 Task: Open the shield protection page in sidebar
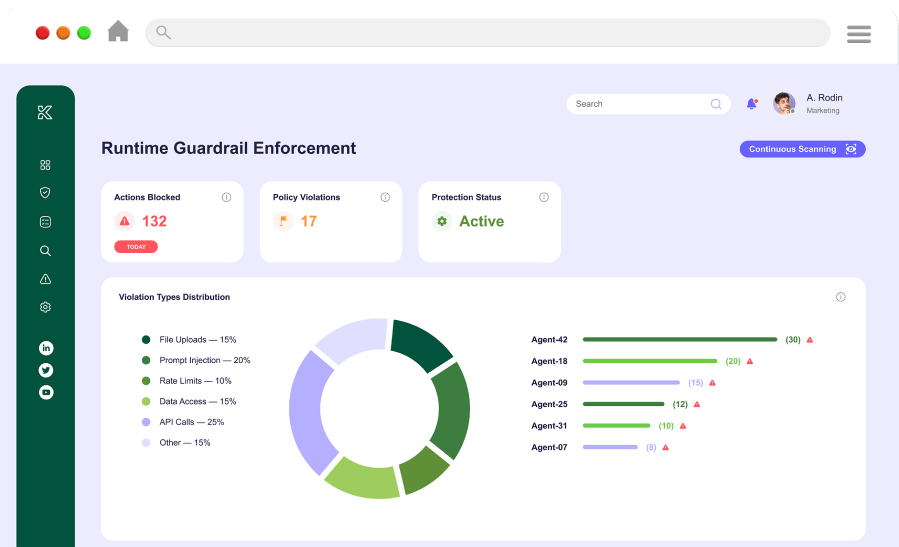click(x=45, y=193)
